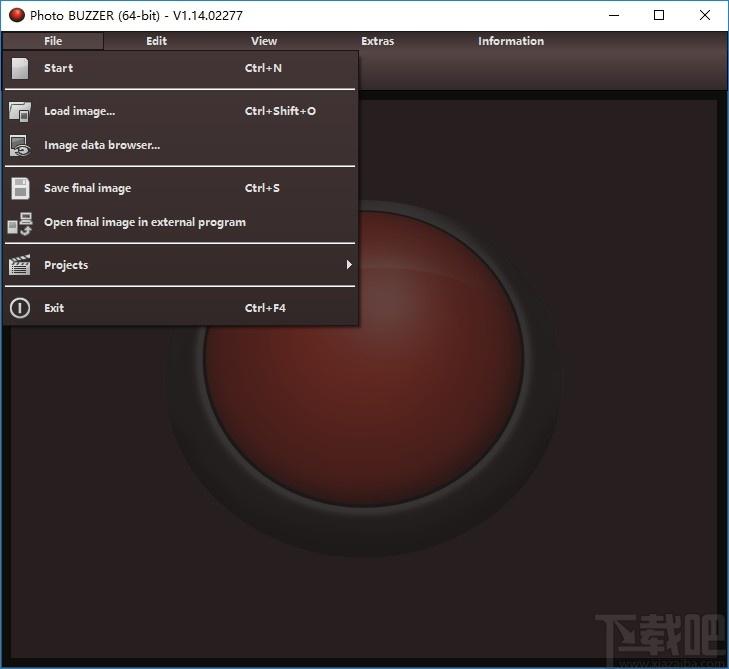
Task: Click the Projects clapperboard icon
Action: pyautogui.click(x=20, y=265)
